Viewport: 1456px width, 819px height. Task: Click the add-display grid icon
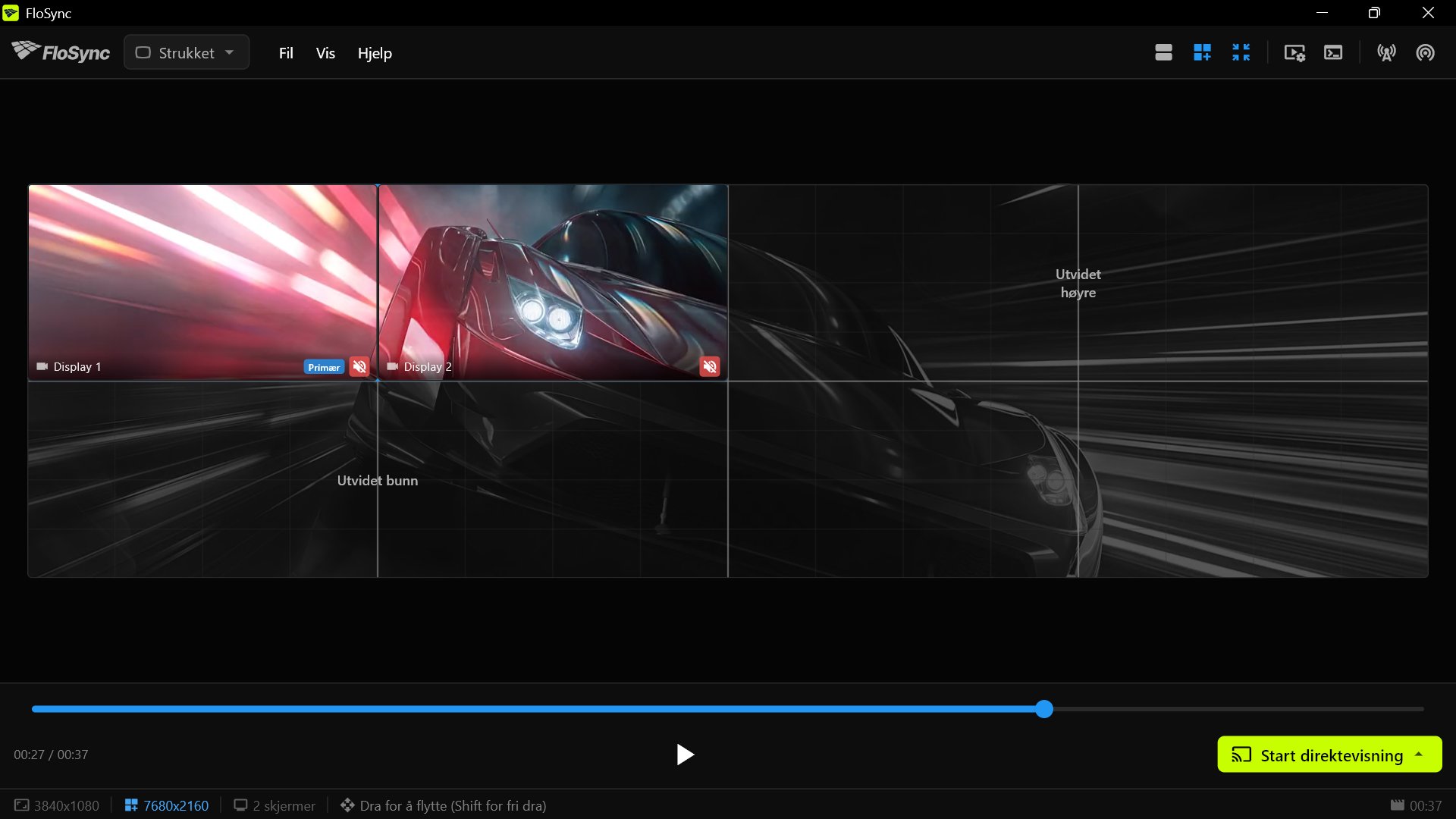(x=1202, y=52)
